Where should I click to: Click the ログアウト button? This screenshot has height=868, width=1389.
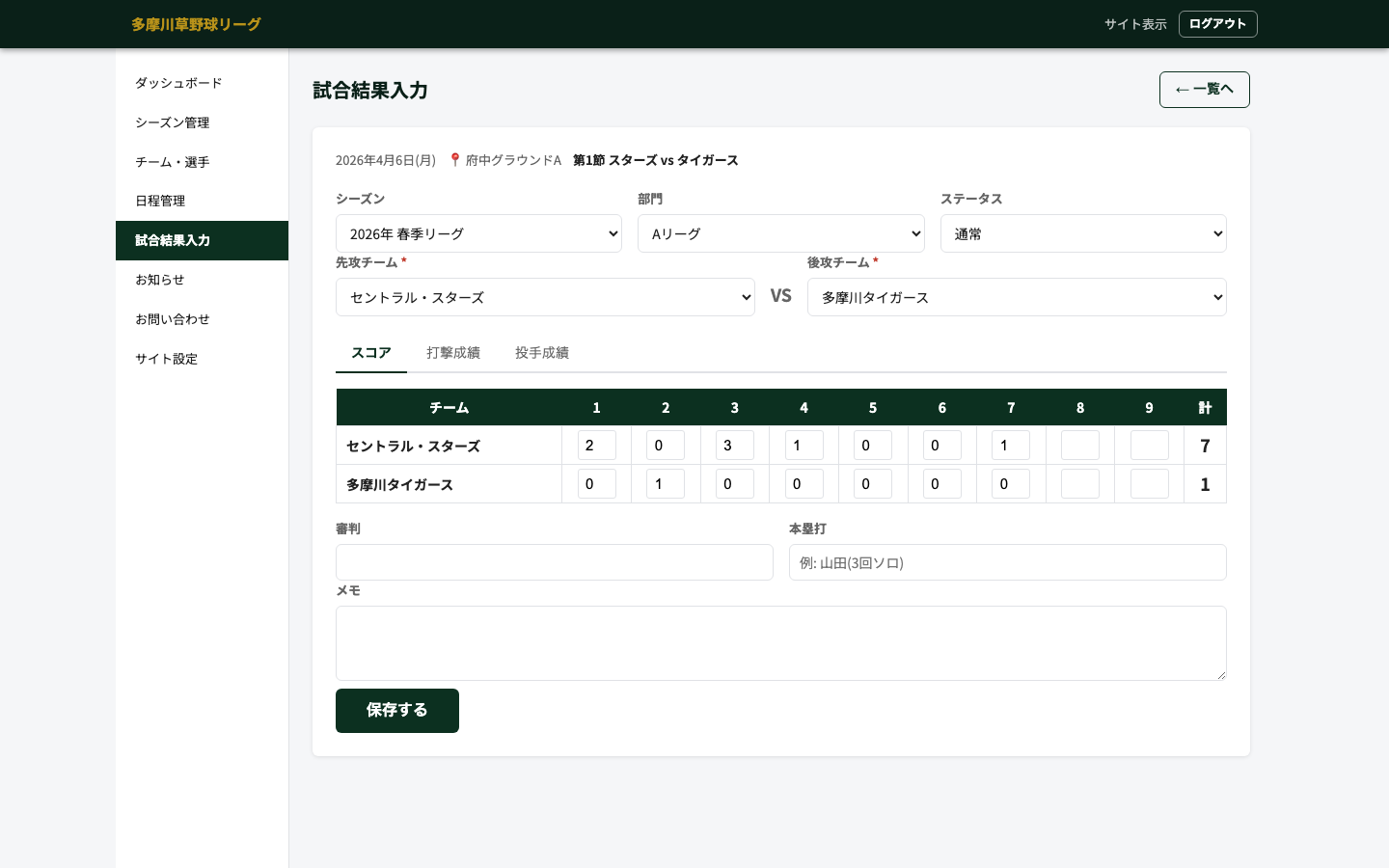point(1217,24)
